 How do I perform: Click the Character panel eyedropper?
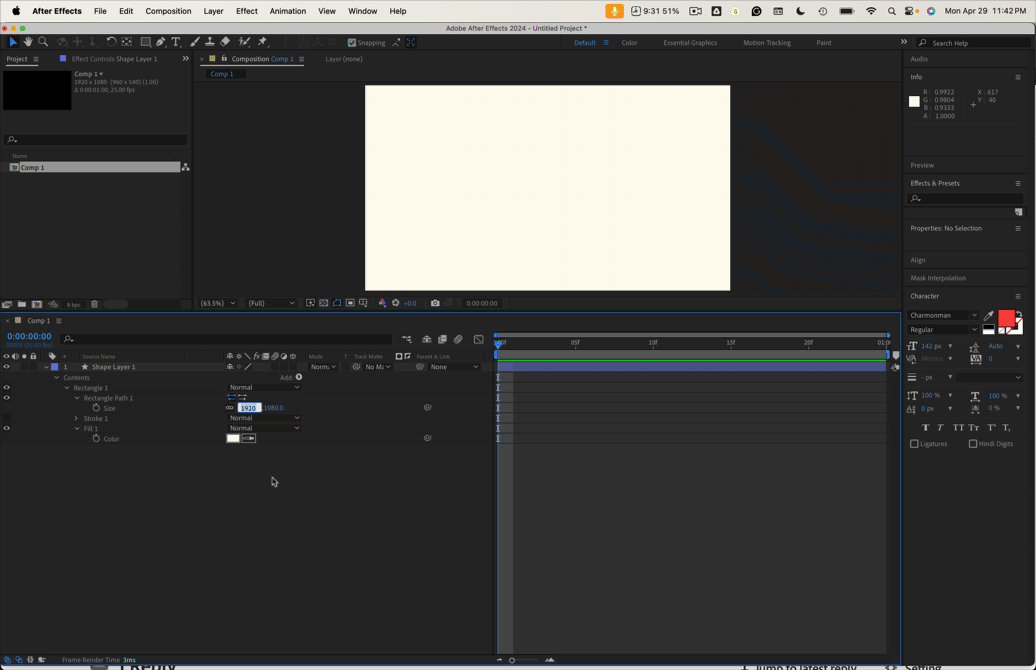pos(988,316)
